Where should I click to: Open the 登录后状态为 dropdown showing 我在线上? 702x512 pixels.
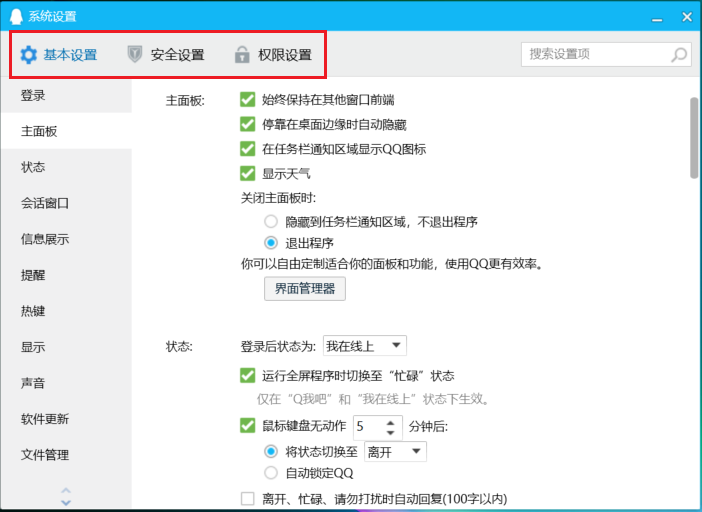(x=365, y=346)
